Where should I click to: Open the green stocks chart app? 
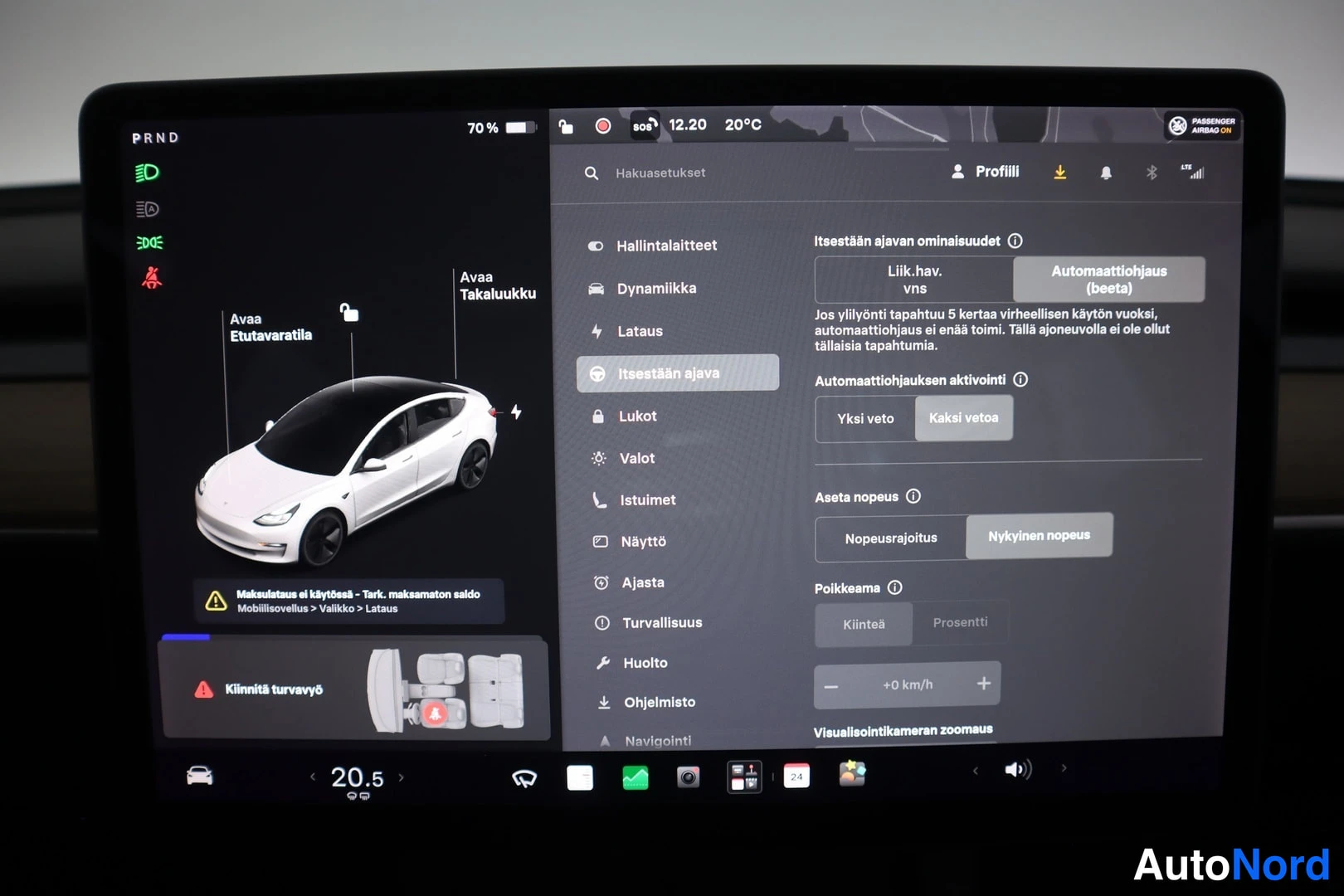(635, 777)
